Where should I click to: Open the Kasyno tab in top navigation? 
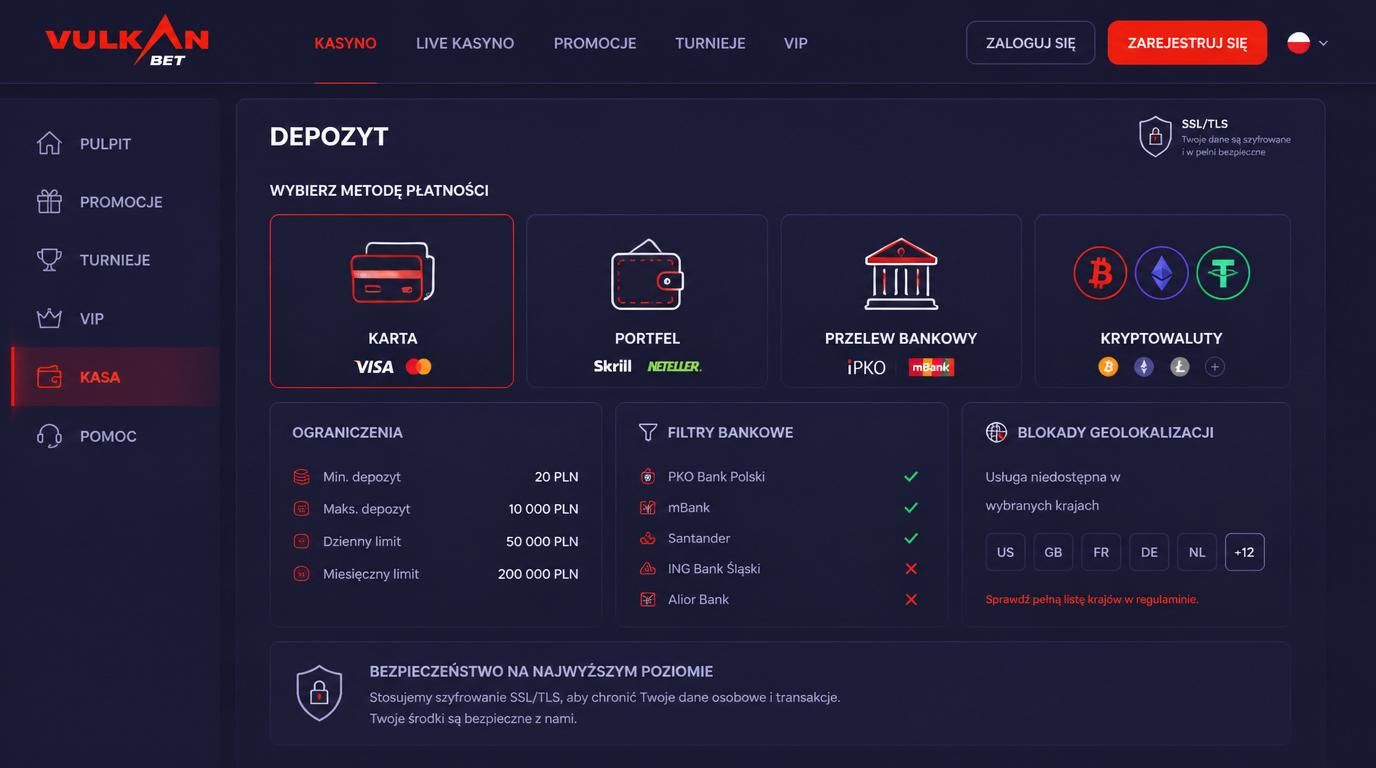point(345,43)
